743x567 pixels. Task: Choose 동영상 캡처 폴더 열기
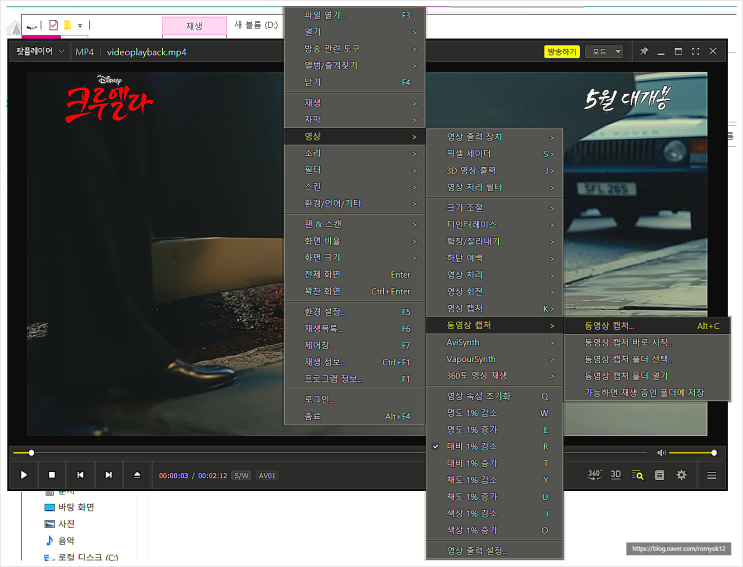647,376
